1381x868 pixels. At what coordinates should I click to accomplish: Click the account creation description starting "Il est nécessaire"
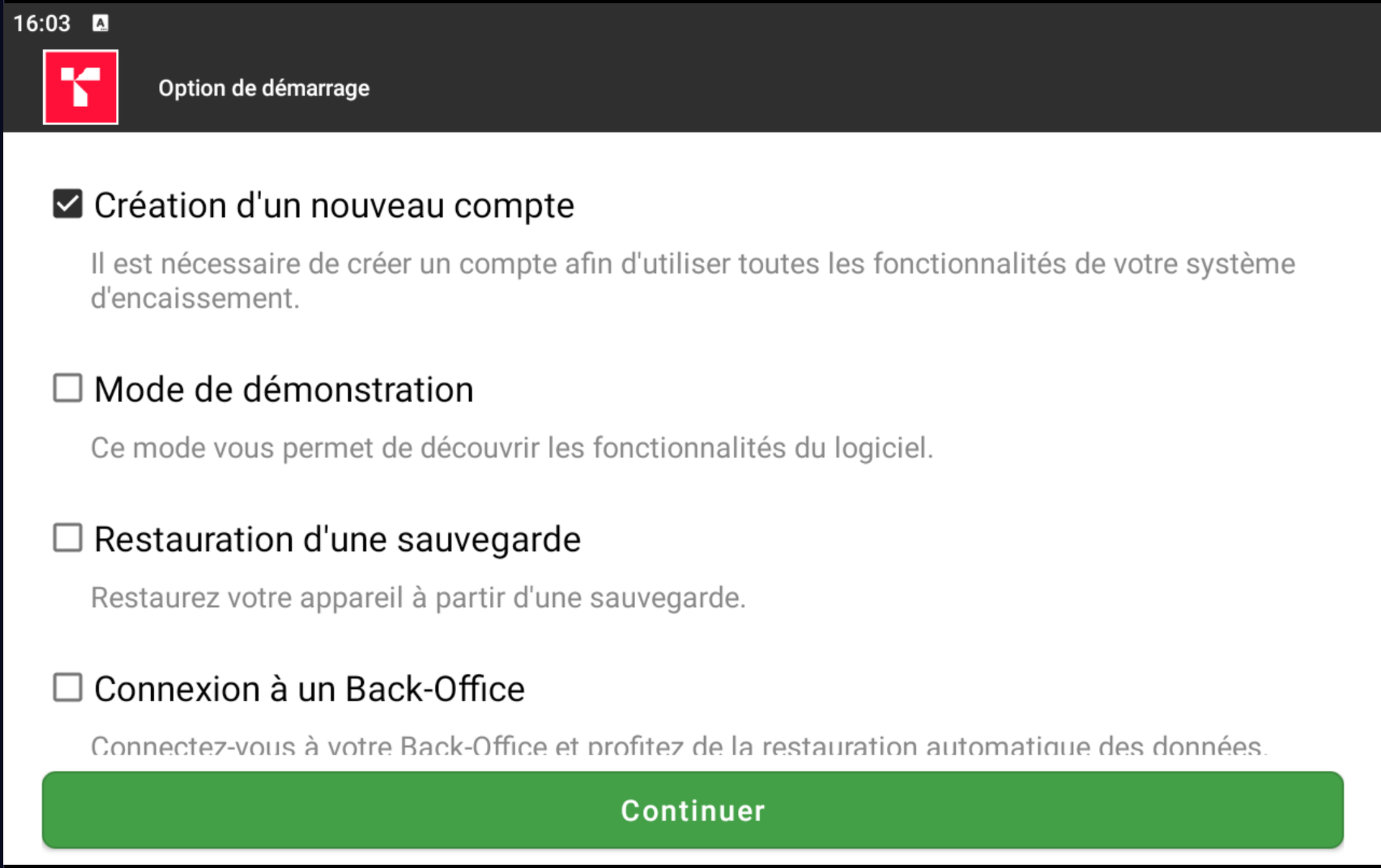[692, 265]
